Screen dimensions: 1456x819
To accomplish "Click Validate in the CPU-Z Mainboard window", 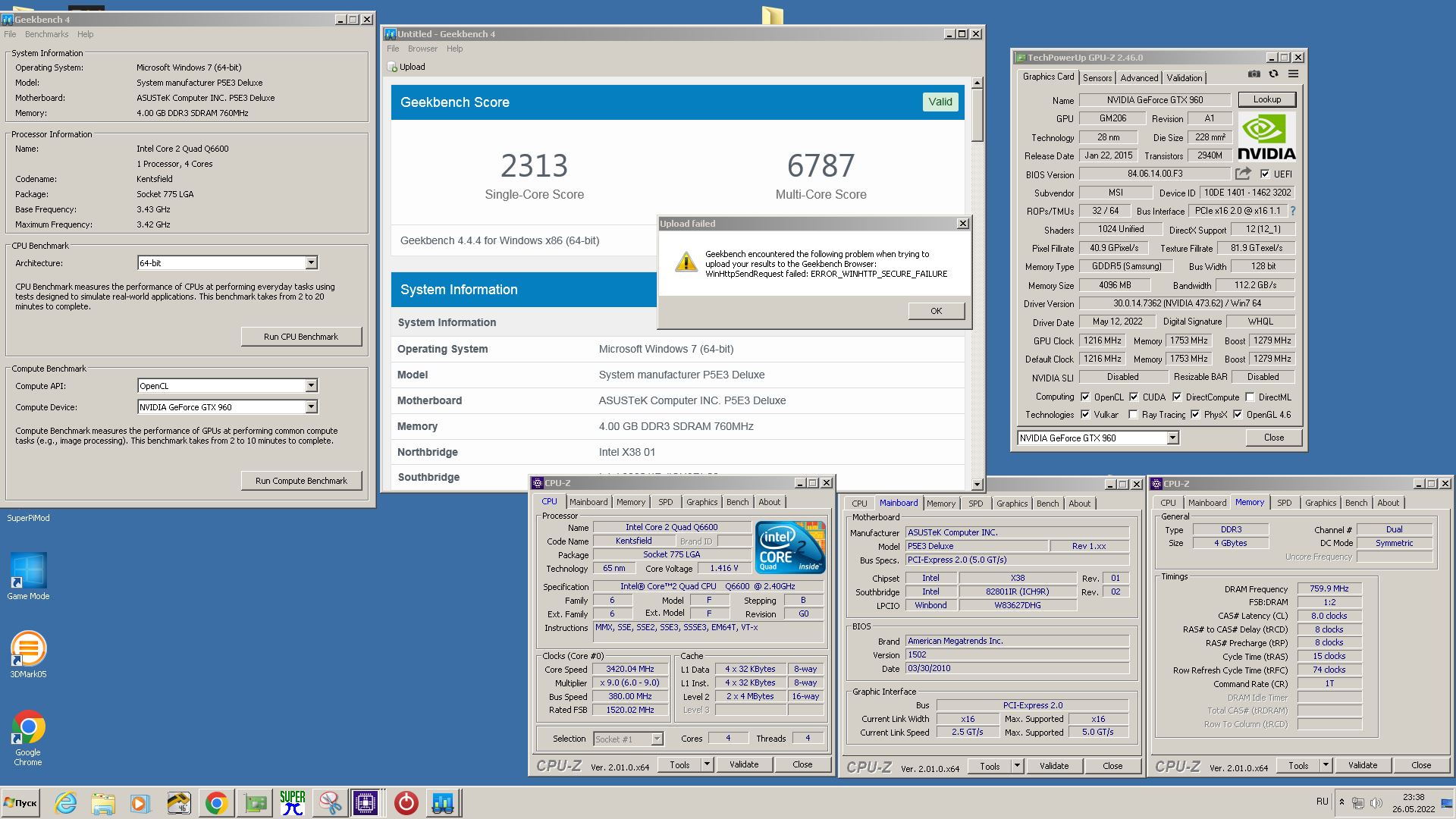I will (1053, 766).
